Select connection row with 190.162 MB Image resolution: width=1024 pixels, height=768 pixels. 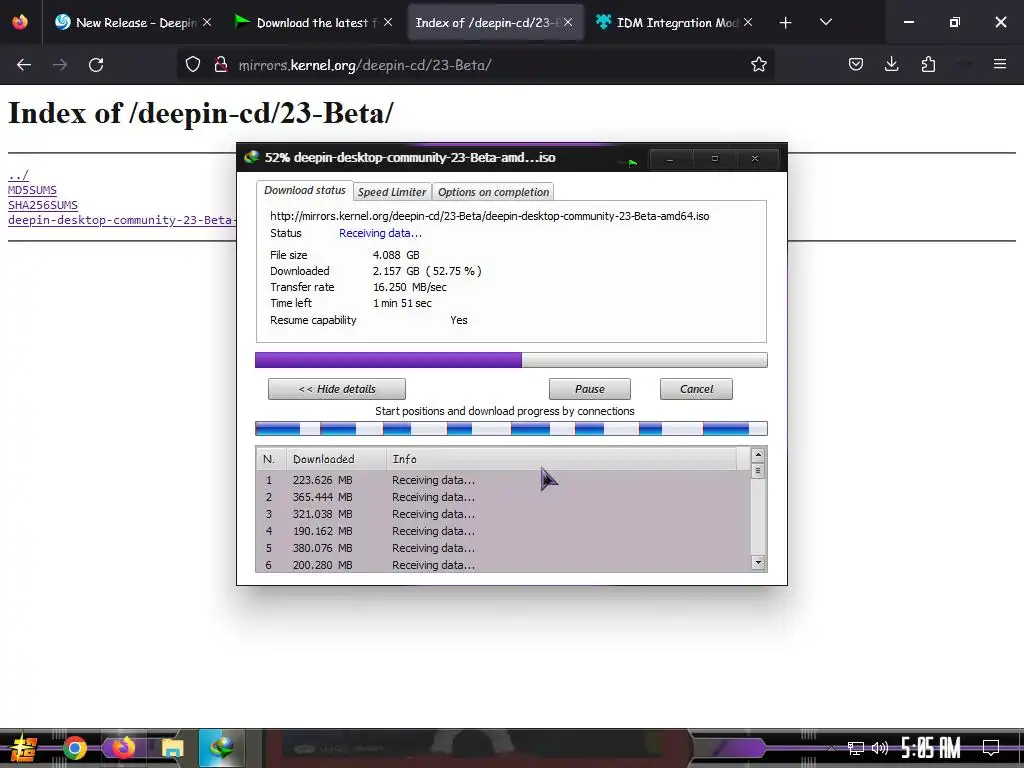pyautogui.click(x=503, y=531)
